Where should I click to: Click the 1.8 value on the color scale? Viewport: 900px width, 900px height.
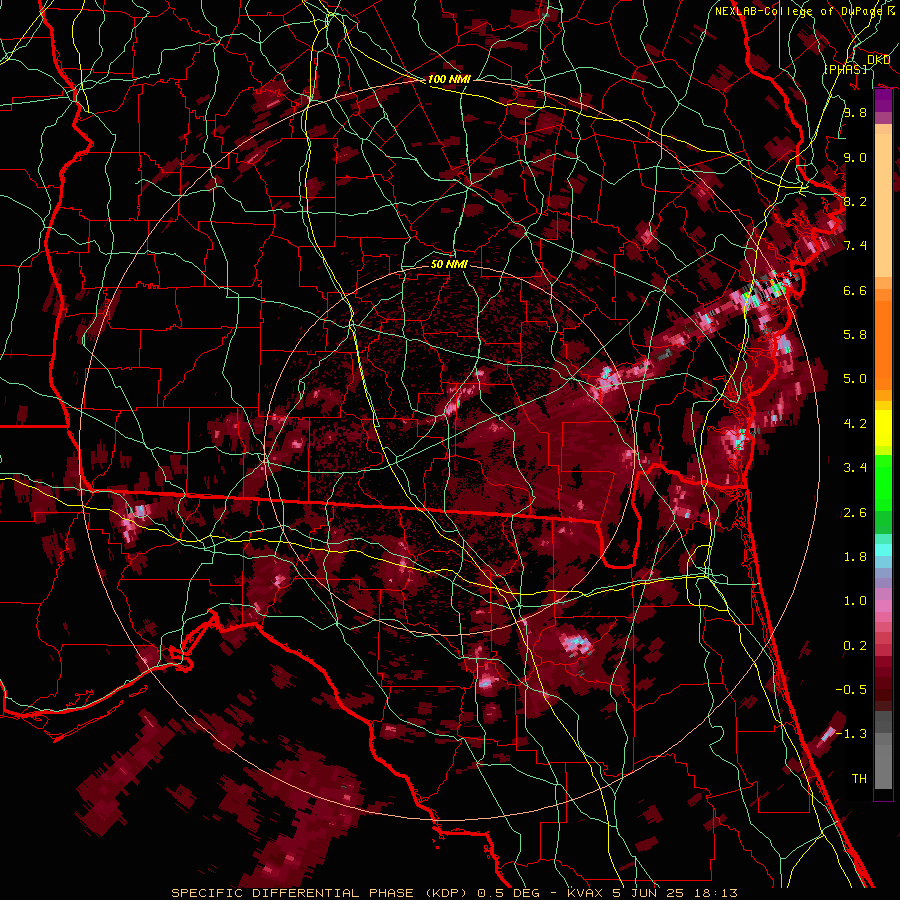[x=855, y=557]
